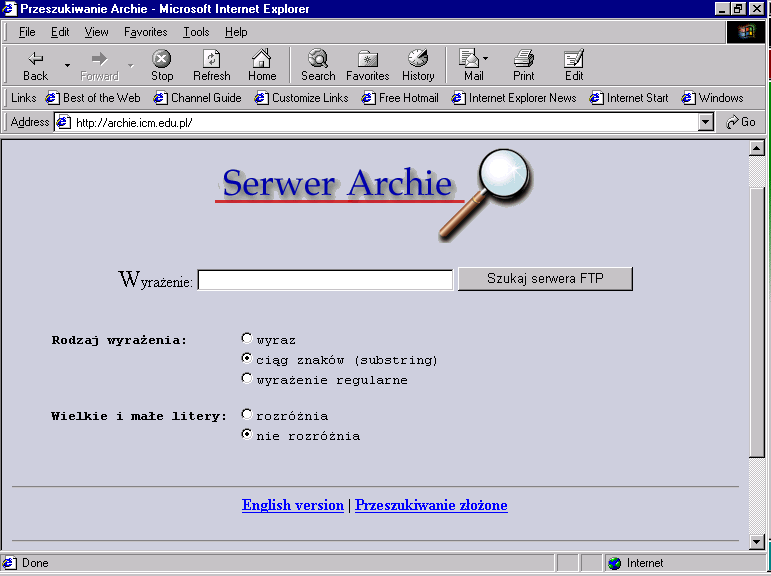Select the 'rozróżnia' case-sensitive radio button
The width and height of the screenshot is (771, 576).
pyautogui.click(x=247, y=415)
